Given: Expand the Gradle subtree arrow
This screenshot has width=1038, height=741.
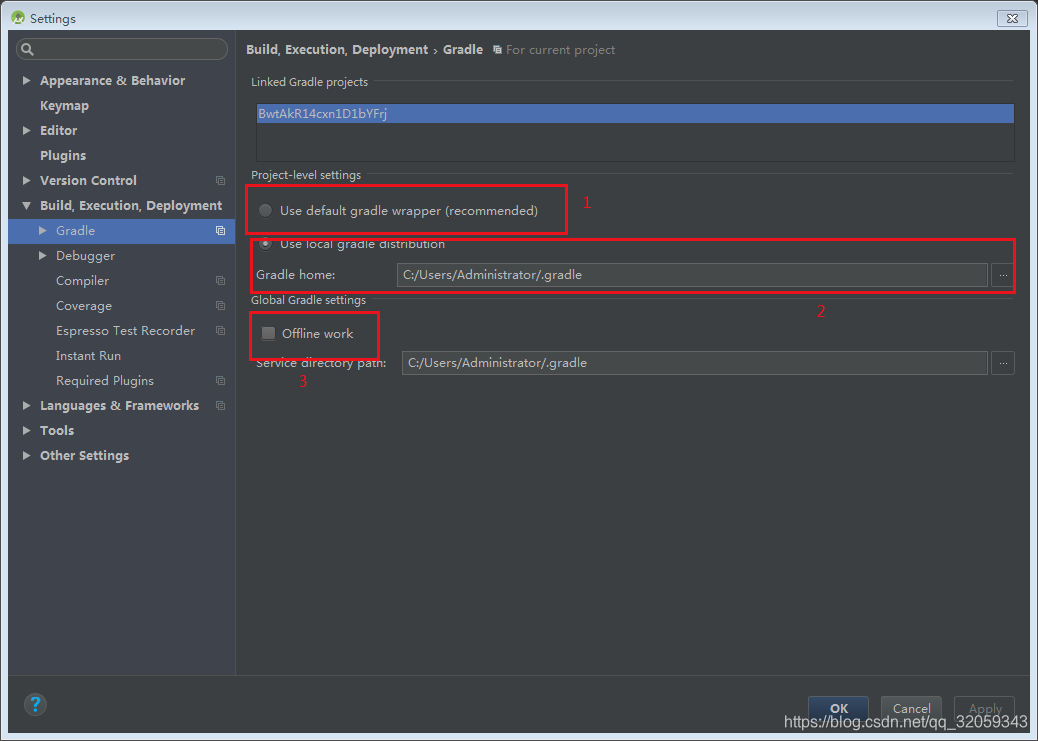Looking at the screenshot, I should pos(42,230).
